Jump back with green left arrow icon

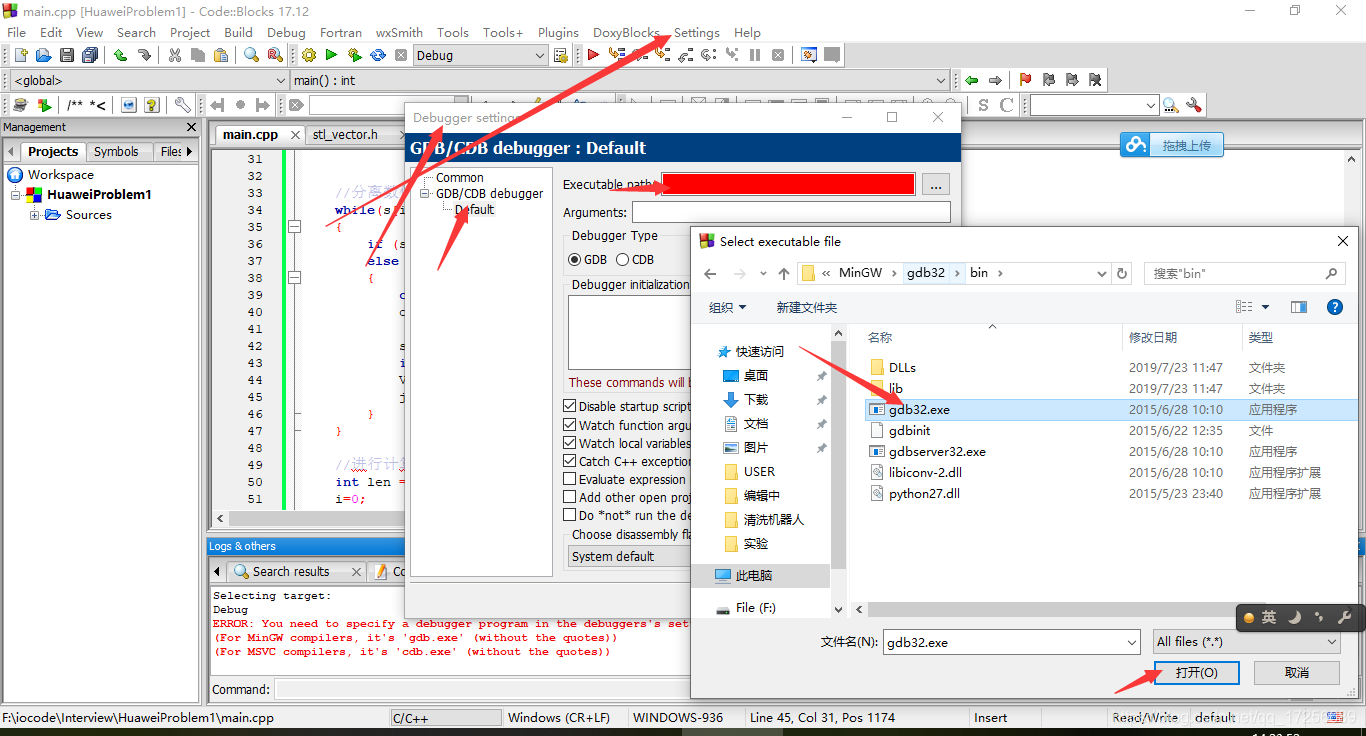tap(972, 80)
